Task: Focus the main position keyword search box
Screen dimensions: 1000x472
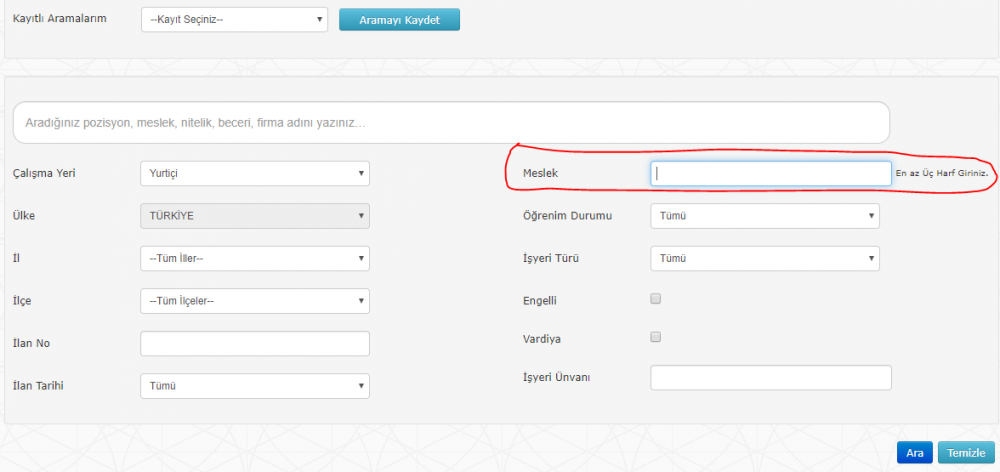Action: pyautogui.click(x=450, y=123)
